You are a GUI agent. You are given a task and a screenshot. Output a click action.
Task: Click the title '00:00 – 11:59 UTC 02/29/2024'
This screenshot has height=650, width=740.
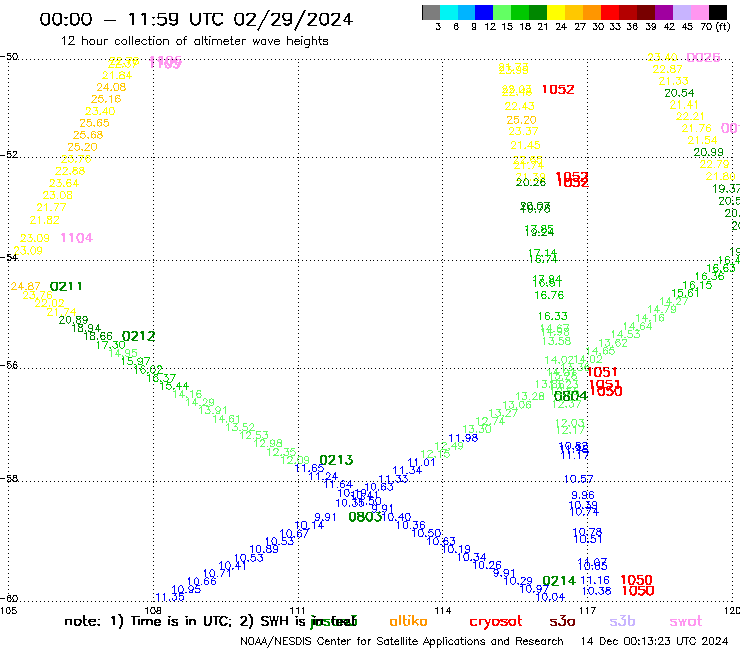click(196, 19)
